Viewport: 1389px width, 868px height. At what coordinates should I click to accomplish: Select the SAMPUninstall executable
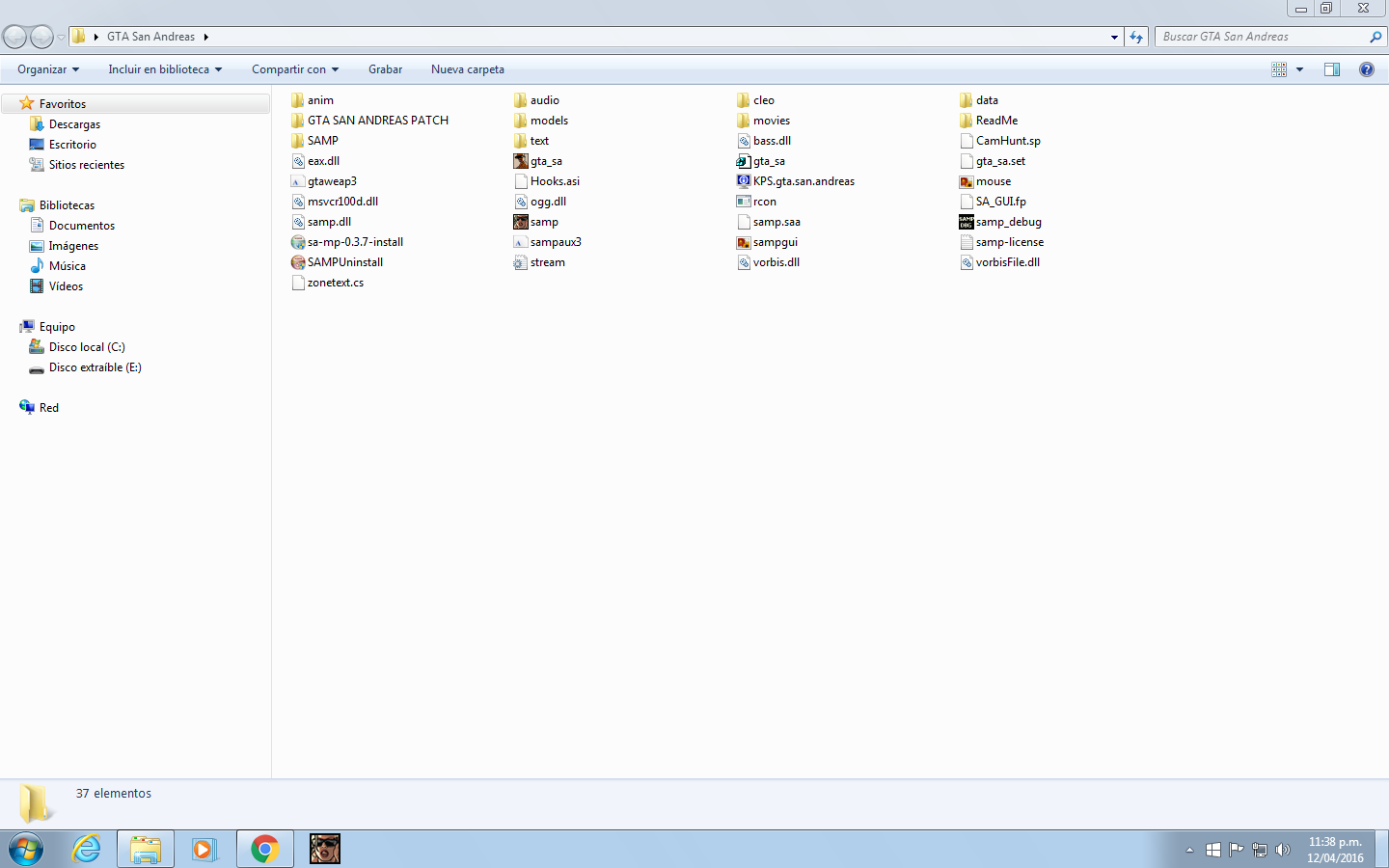point(337,262)
